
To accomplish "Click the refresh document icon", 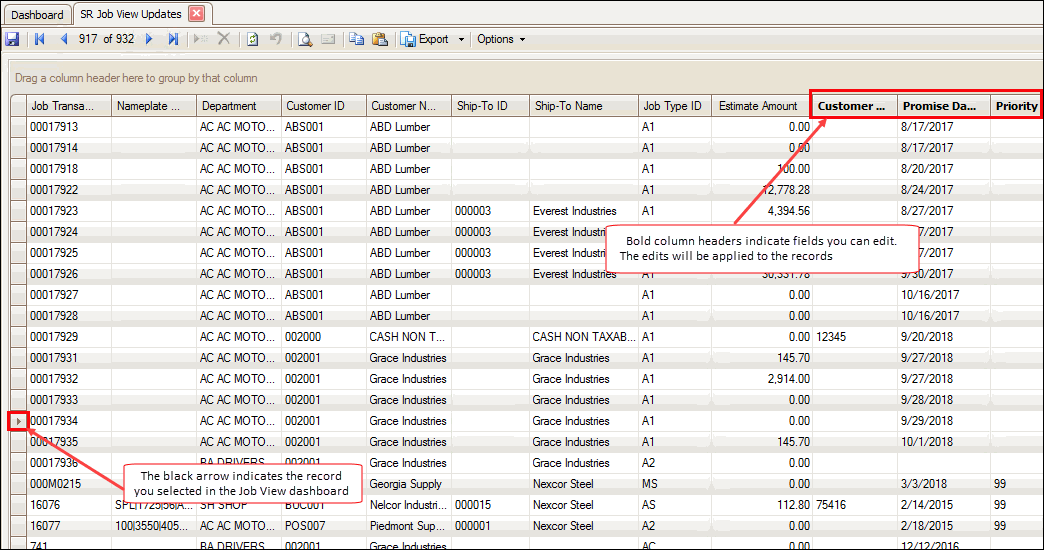I will tap(252, 39).
